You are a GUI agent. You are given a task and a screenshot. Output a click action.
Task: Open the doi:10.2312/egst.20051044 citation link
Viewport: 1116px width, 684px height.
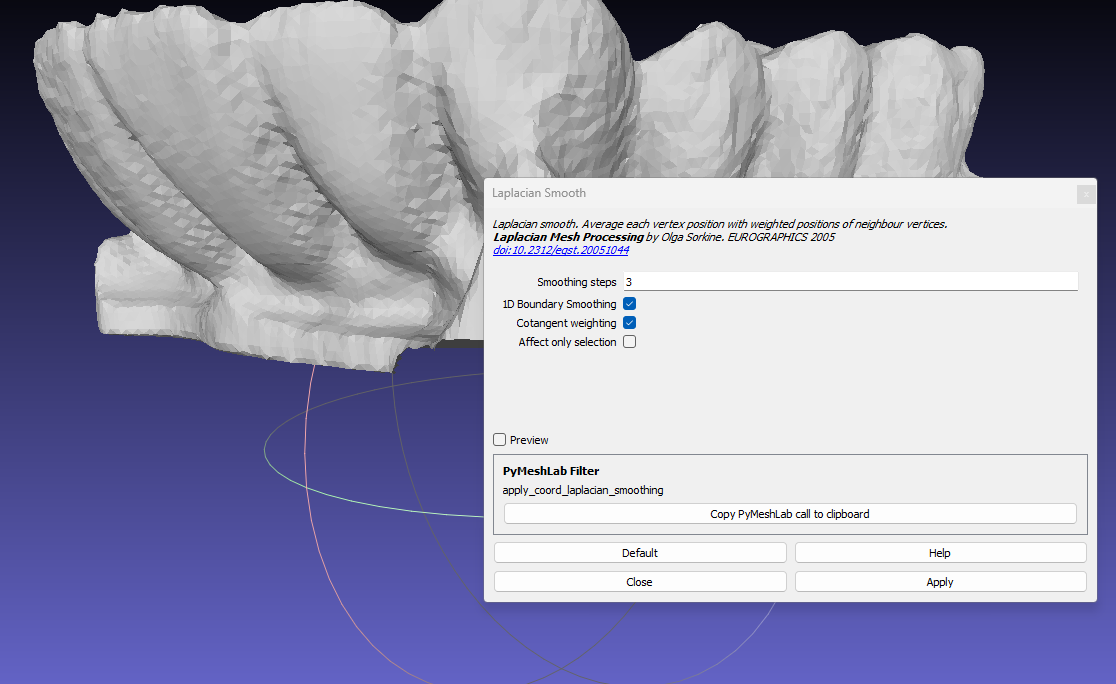coord(560,250)
